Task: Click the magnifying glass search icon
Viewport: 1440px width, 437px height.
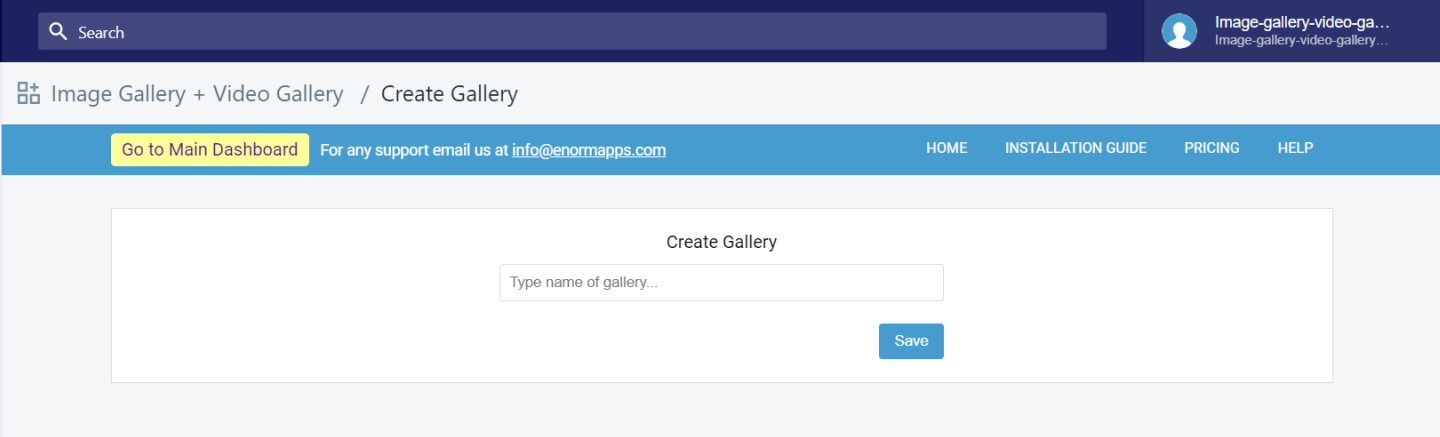Action: point(58,32)
